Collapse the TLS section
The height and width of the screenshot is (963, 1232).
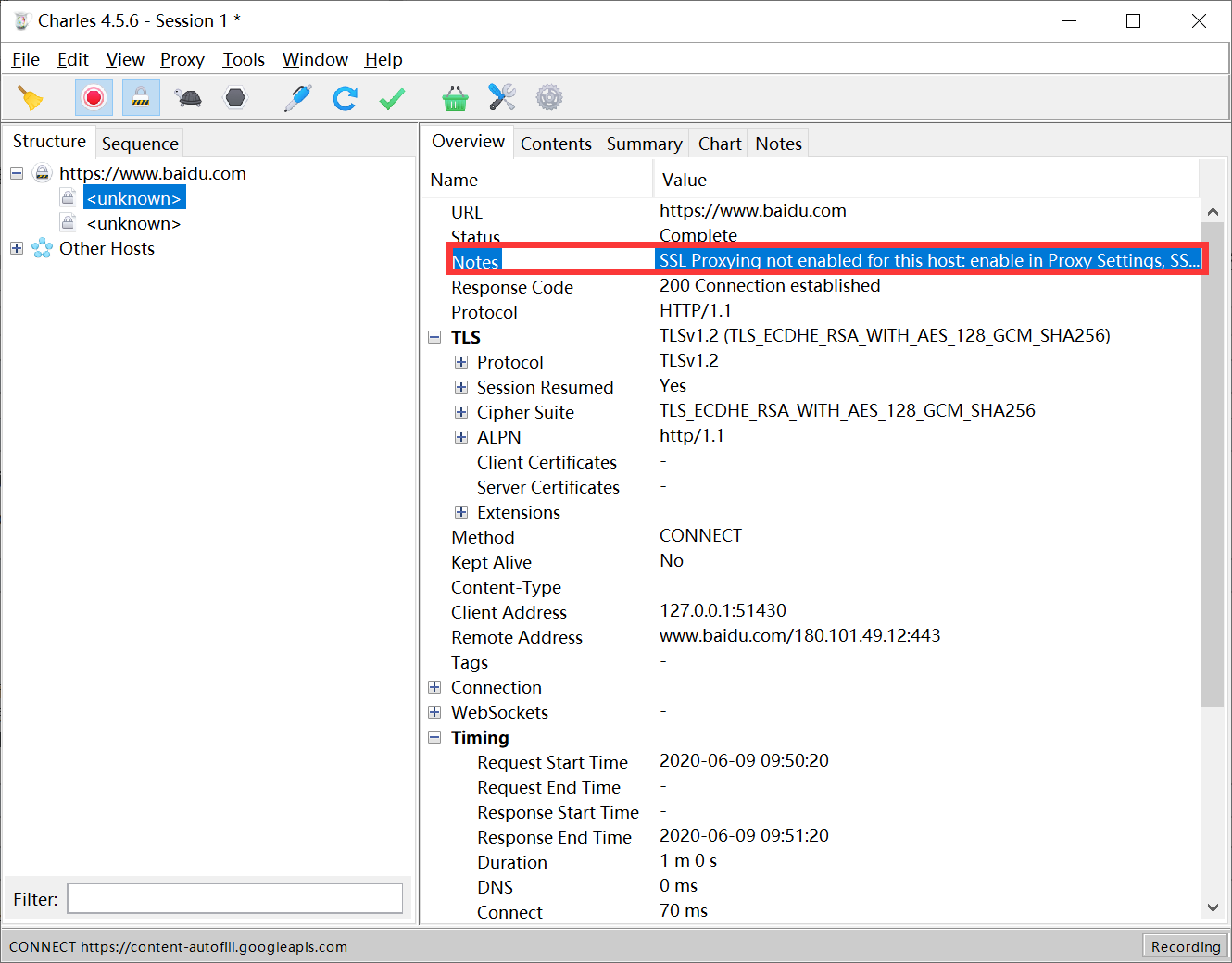pyautogui.click(x=434, y=337)
